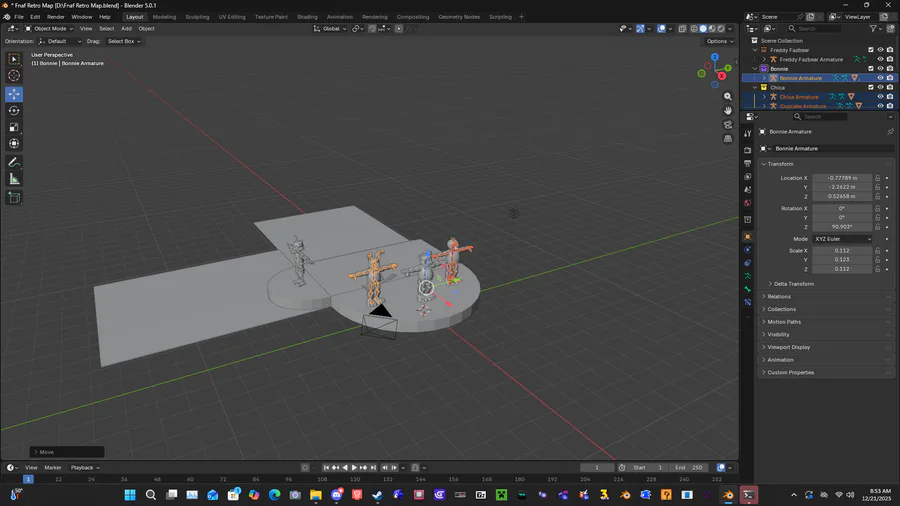Open the Output properties tab
The height and width of the screenshot is (506, 900).
tap(747, 164)
